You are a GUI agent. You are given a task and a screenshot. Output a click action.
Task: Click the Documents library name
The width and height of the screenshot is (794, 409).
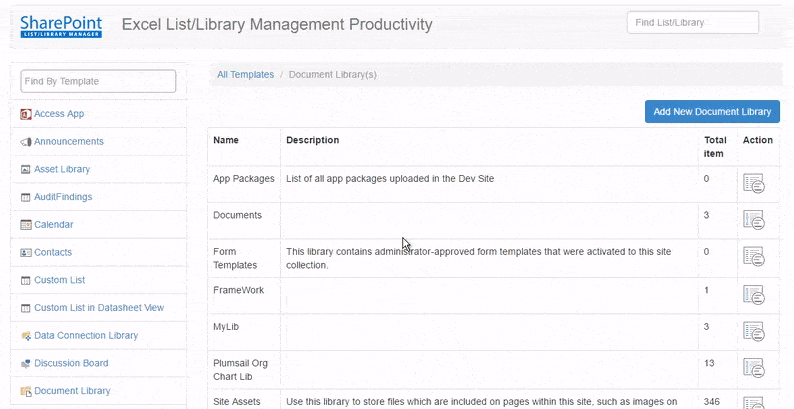237,215
